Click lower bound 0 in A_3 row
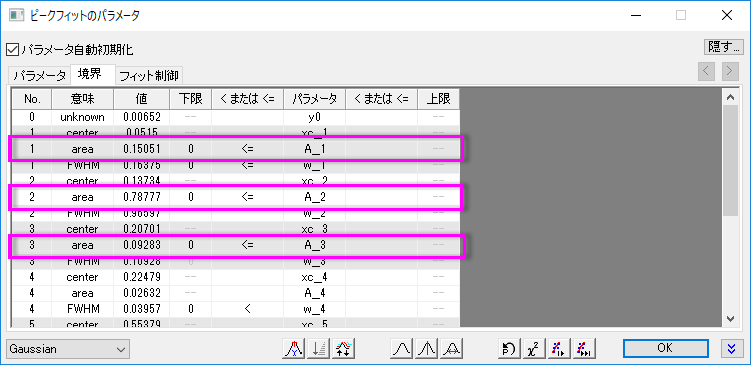 [191, 245]
